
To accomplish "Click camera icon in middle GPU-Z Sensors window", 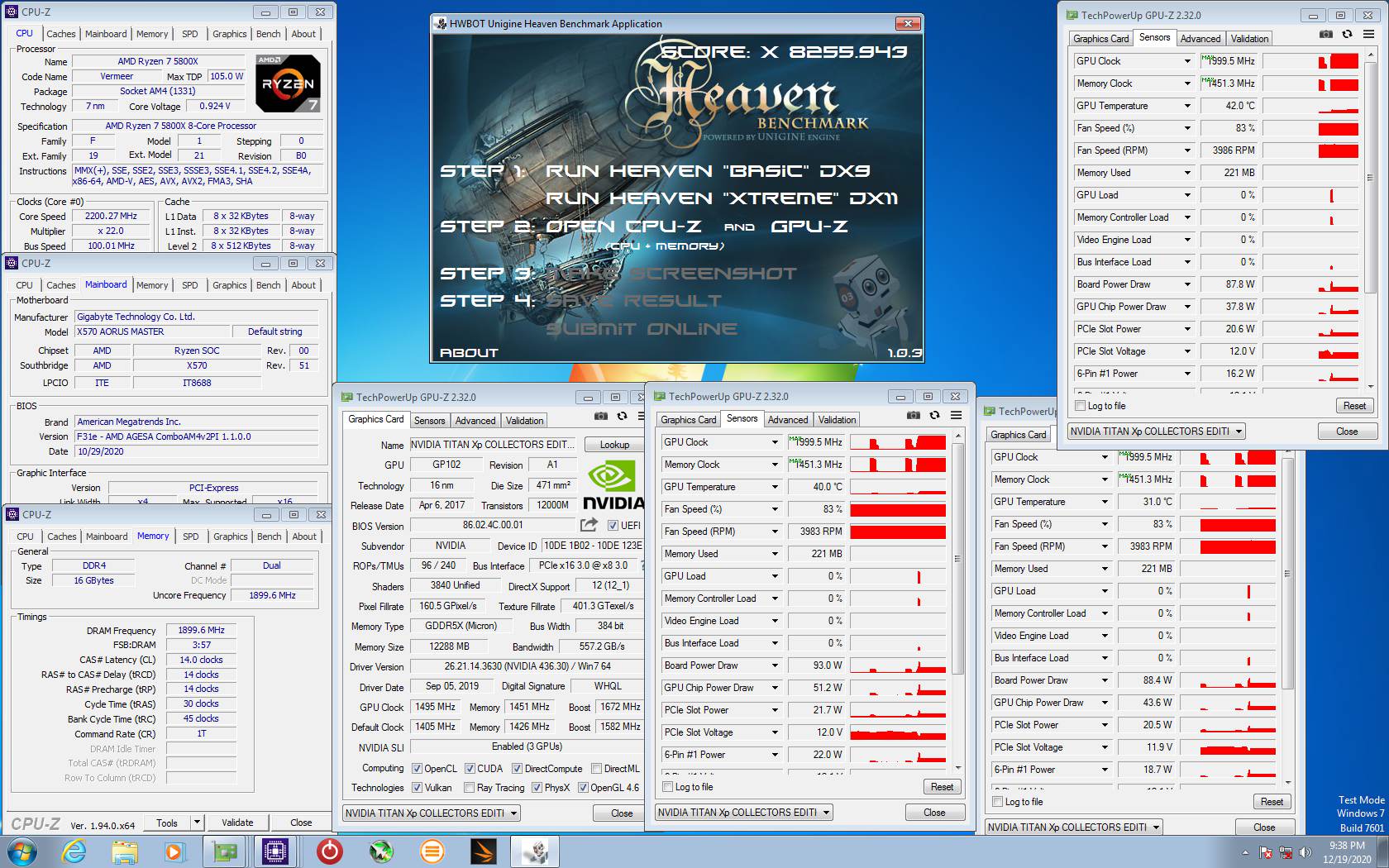I will coord(913,416).
